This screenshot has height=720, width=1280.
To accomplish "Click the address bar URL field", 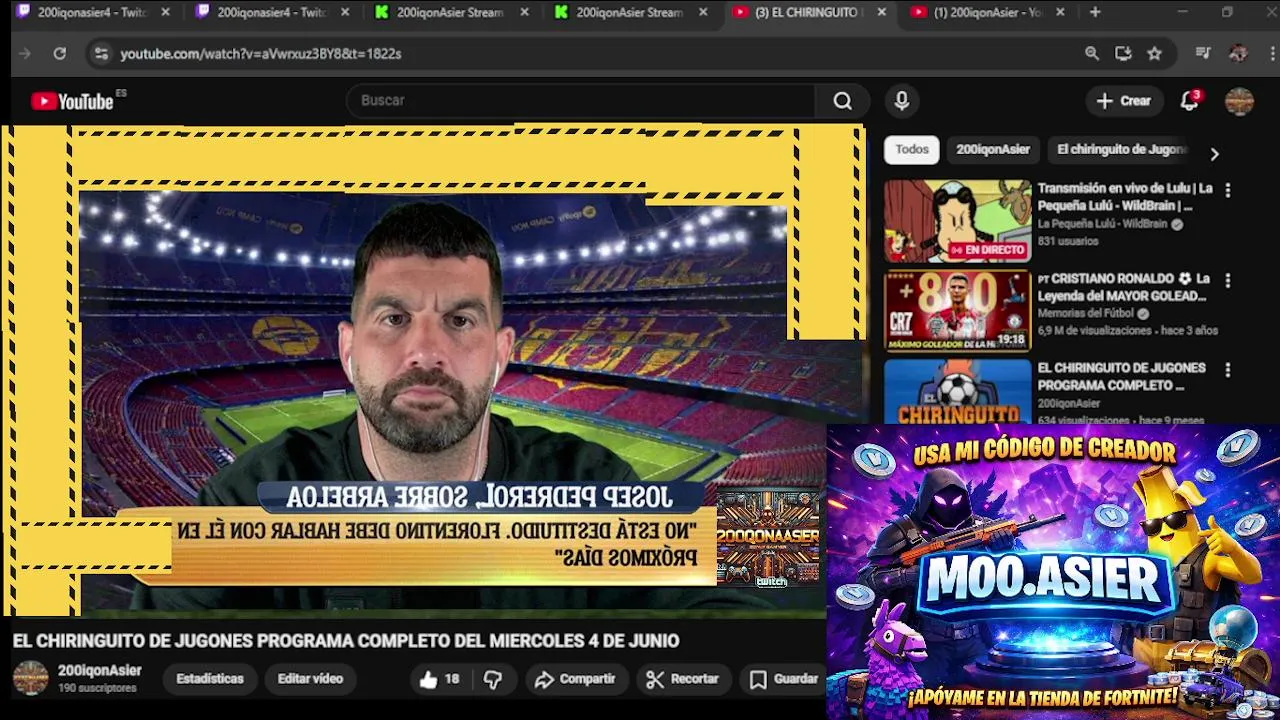I will pos(590,54).
